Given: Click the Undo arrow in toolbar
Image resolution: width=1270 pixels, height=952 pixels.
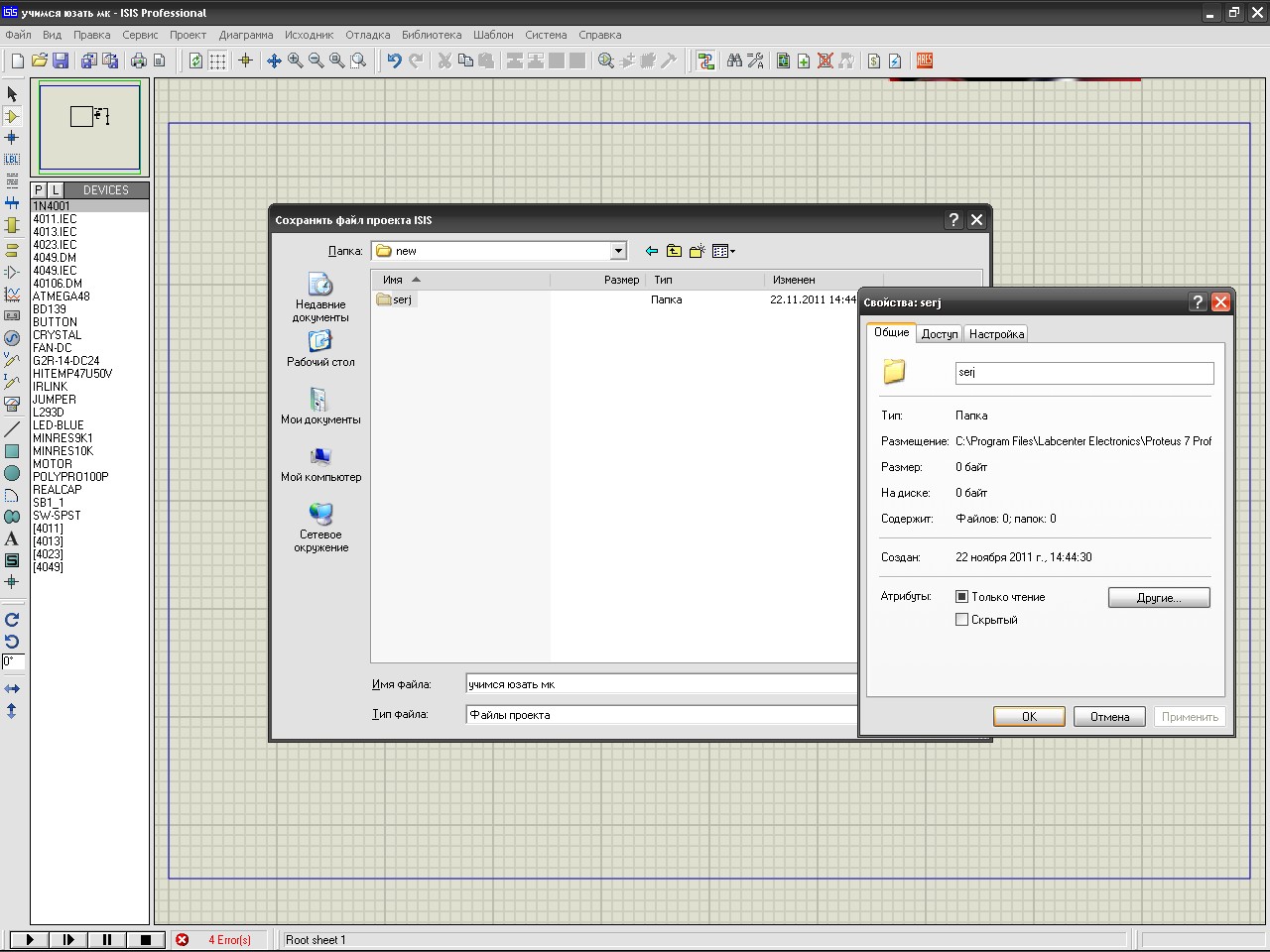Looking at the screenshot, I should pos(394,61).
